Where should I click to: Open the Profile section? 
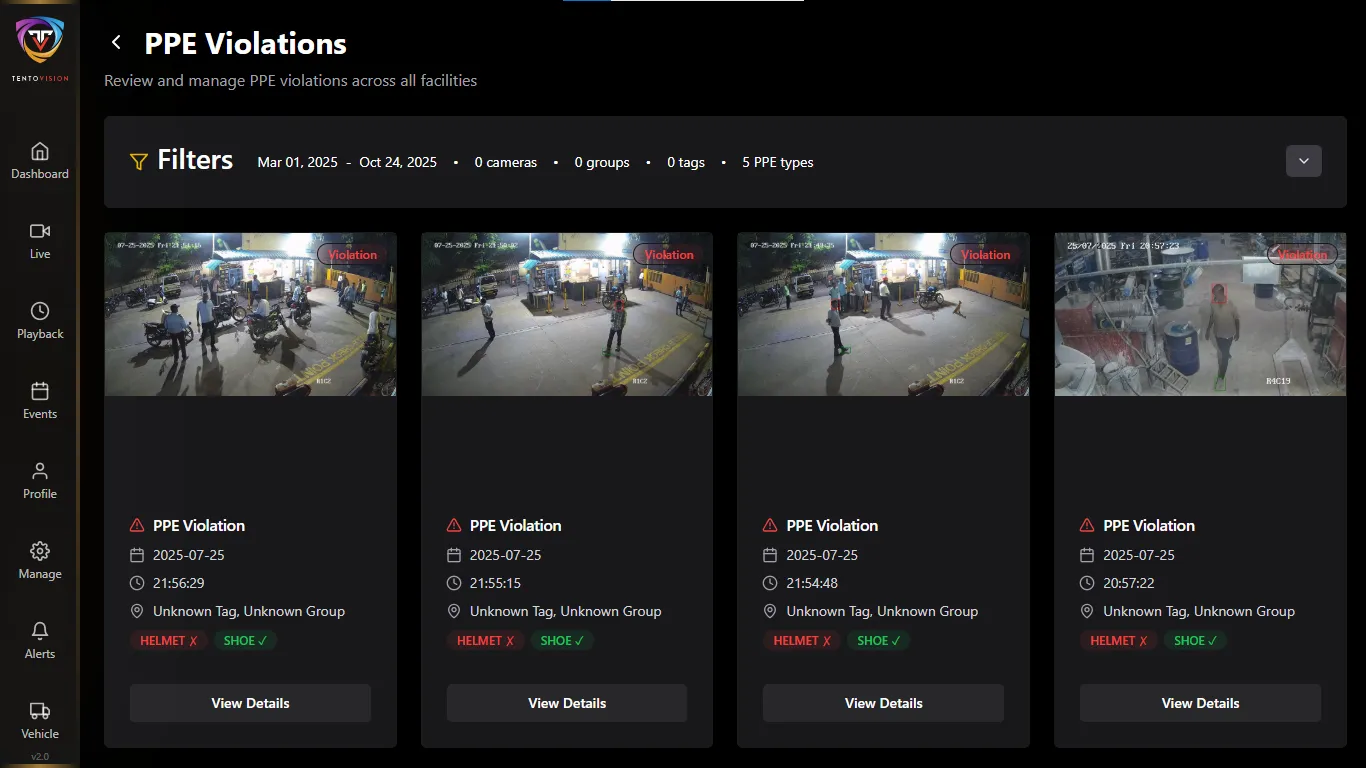[40, 480]
